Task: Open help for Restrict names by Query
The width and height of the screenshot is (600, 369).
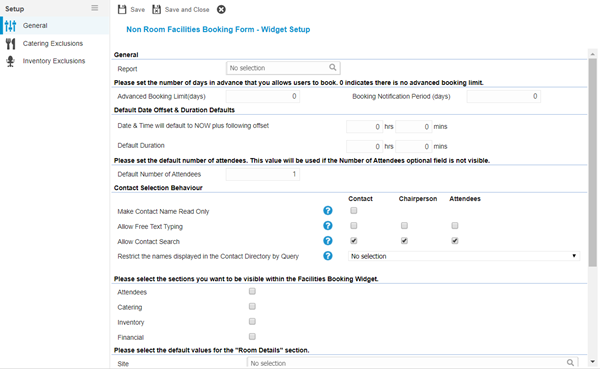Action: [328, 256]
